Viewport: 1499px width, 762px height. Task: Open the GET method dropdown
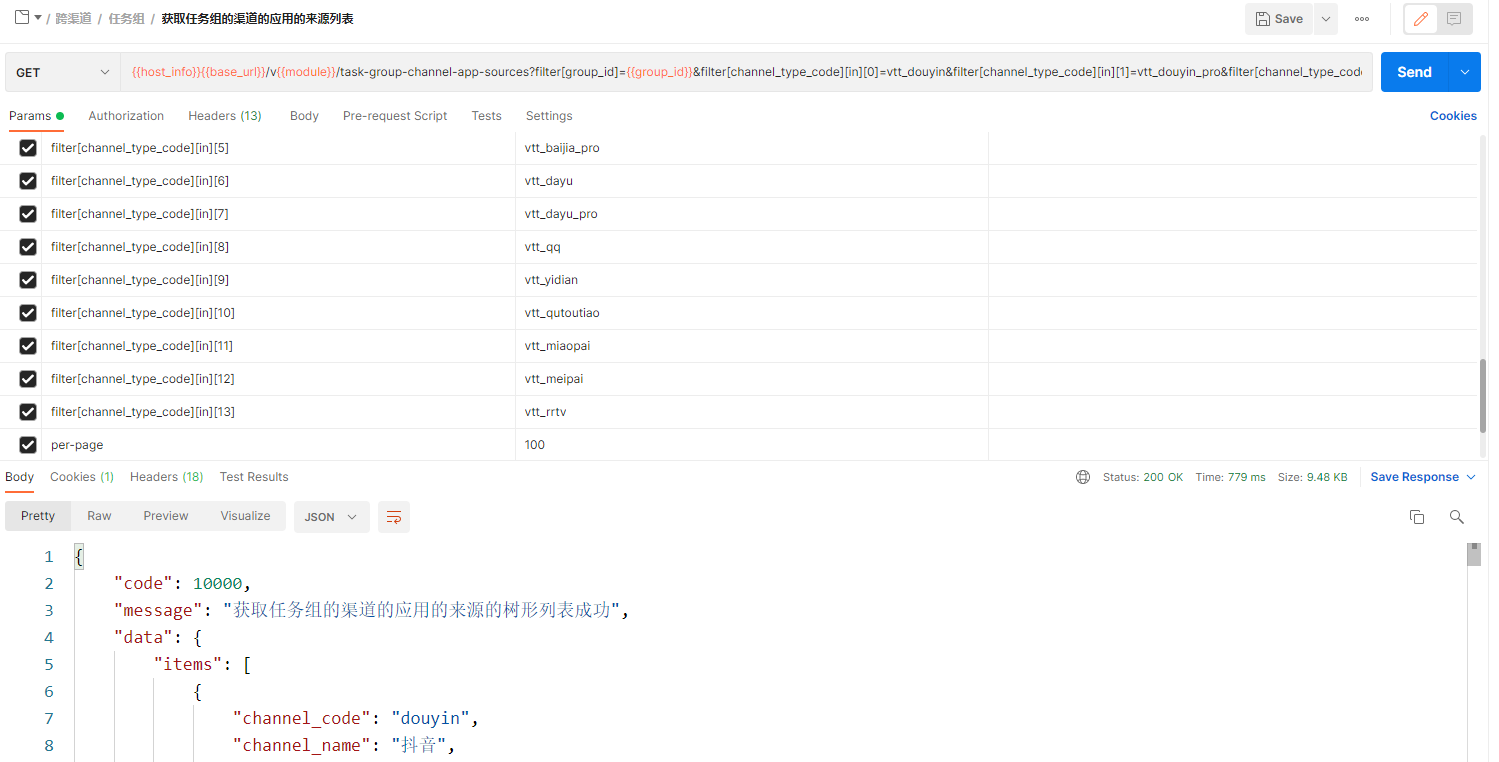pos(62,72)
